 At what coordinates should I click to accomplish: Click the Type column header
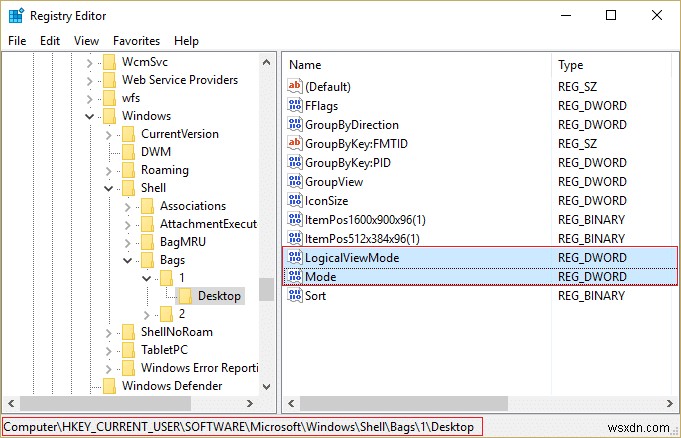(571, 64)
